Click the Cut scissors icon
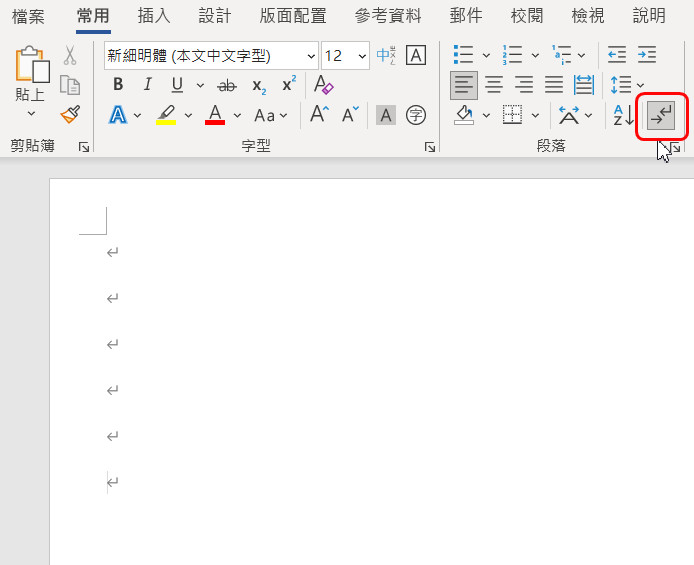 (70, 56)
